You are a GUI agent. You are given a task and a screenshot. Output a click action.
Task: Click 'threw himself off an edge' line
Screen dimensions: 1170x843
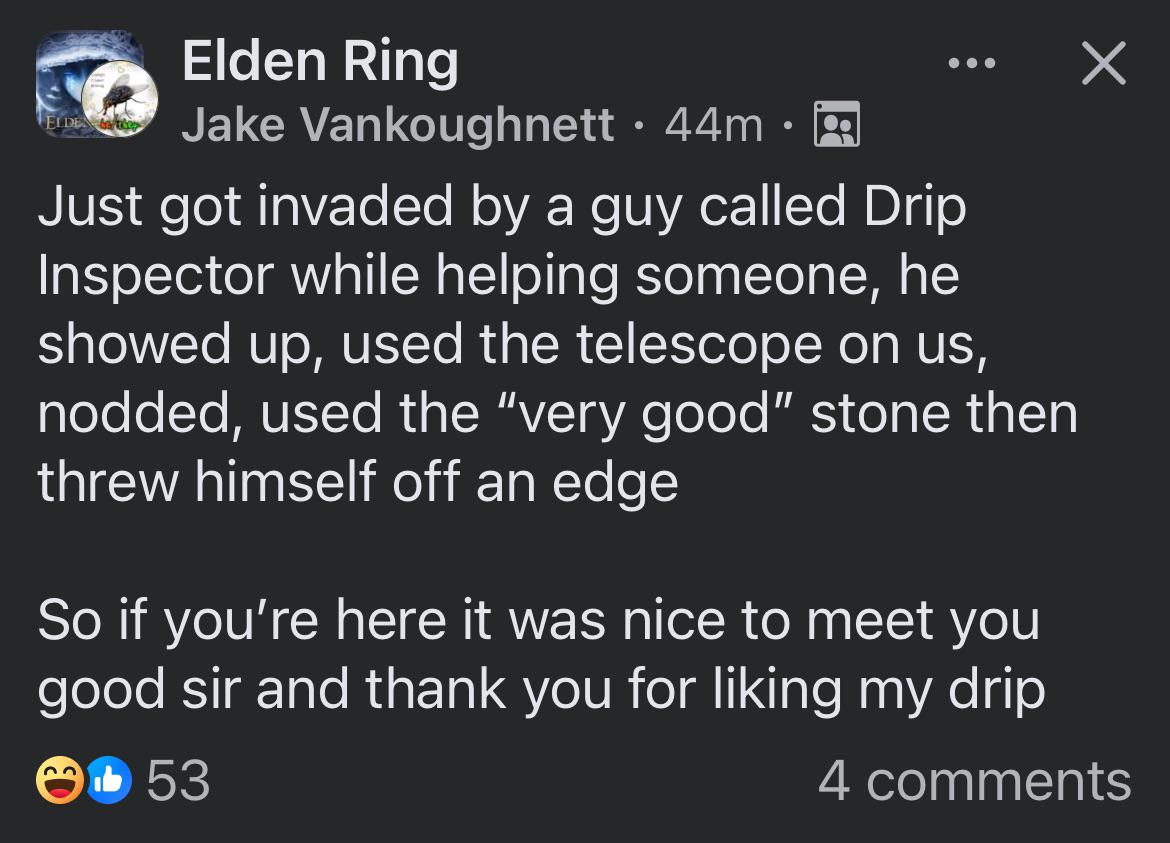(x=358, y=483)
